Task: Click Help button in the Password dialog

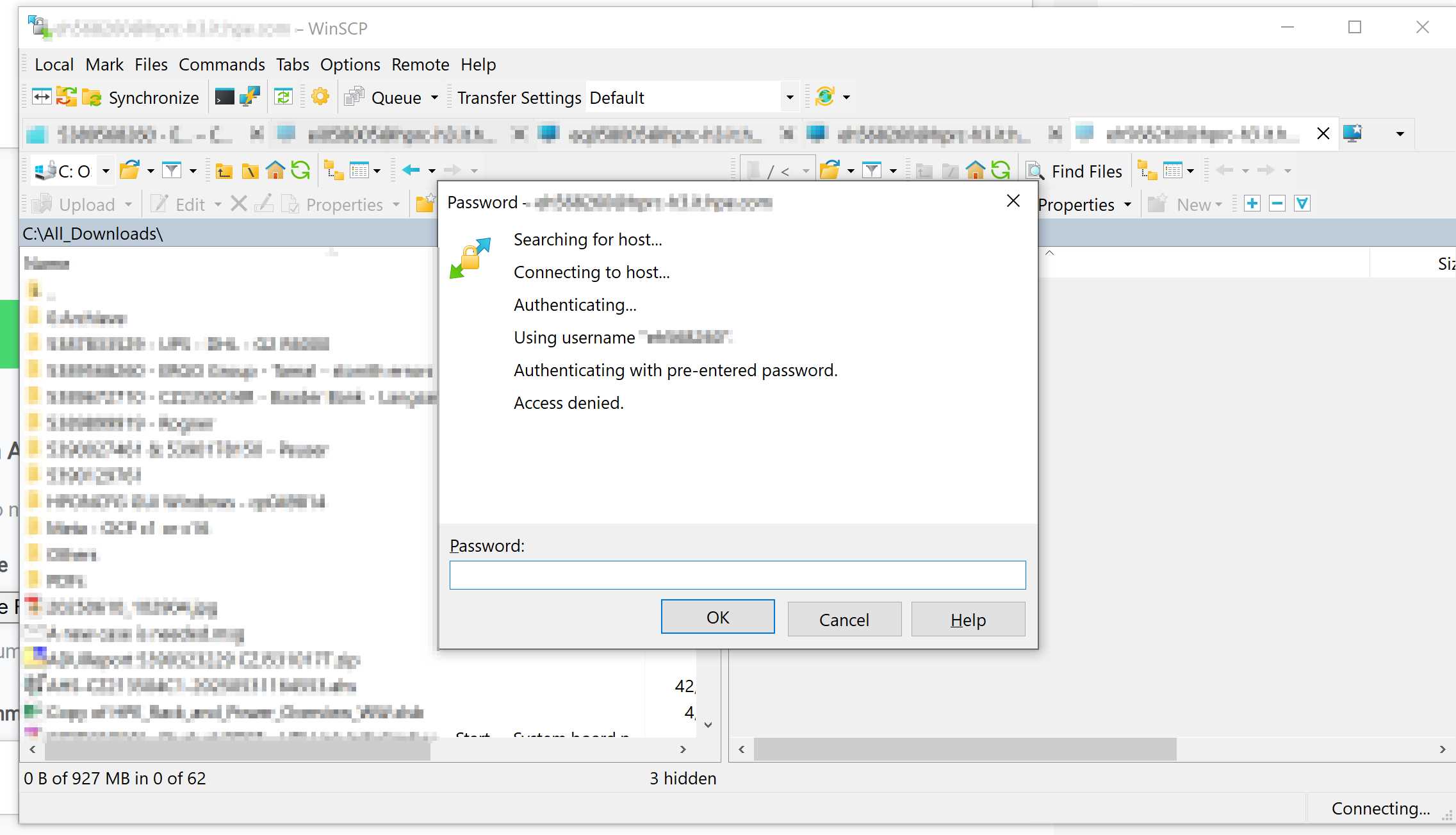Action: 967,620
